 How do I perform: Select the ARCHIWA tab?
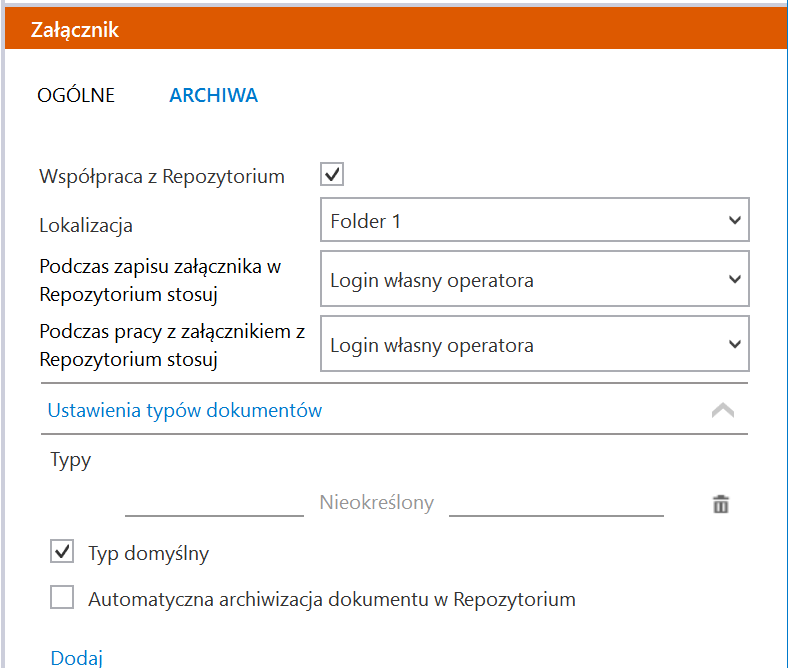pyautogui.click(x=214, y=95)
